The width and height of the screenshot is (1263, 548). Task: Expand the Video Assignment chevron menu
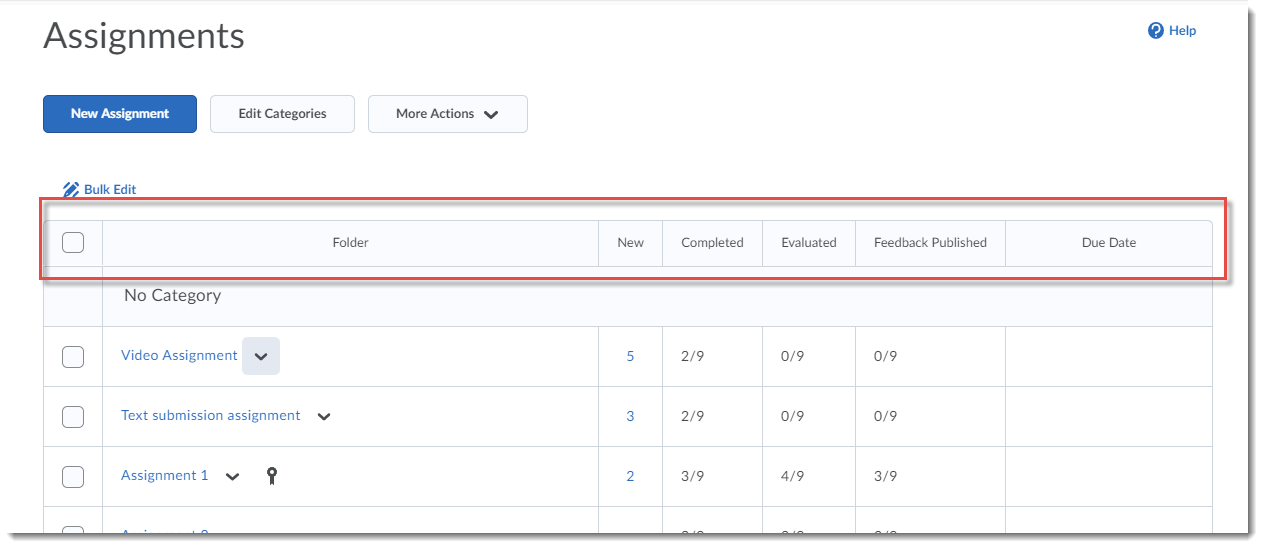pos(261,356)
